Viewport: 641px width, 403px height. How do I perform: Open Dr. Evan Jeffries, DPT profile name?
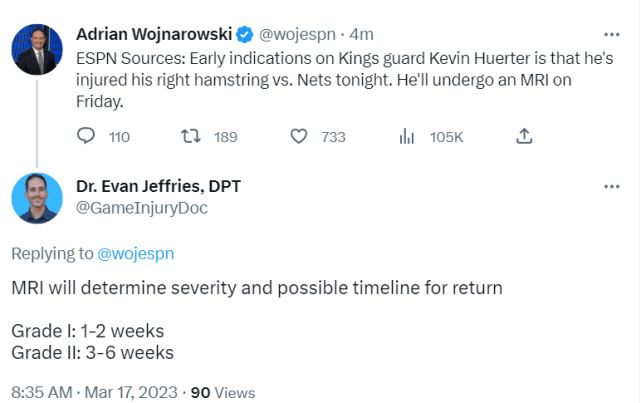coord(158,186)
